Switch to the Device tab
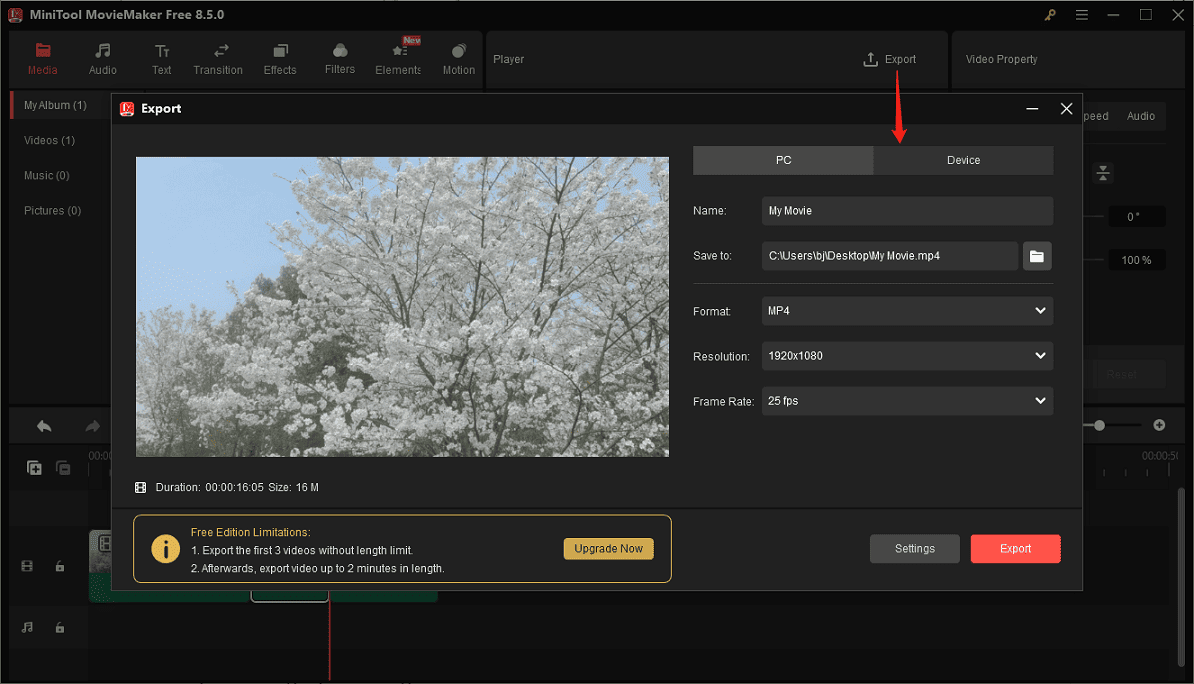 [x=963, y=160]
